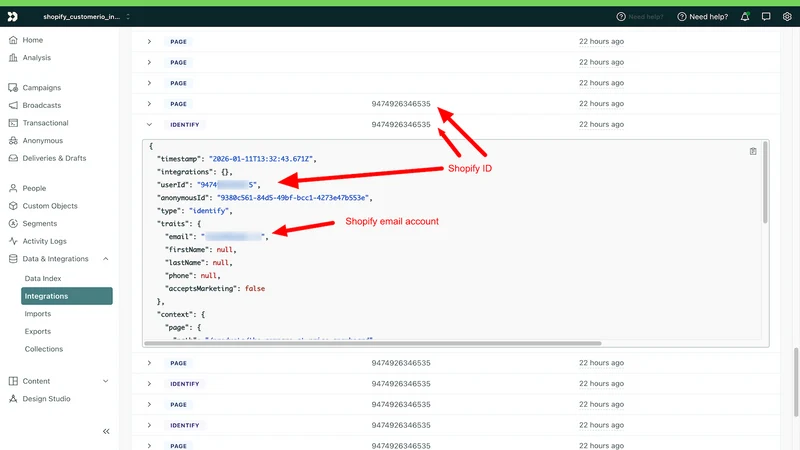Click the timestamp value in JSON
This screenshot has height=450, width=800.
[x=261, y=159]
